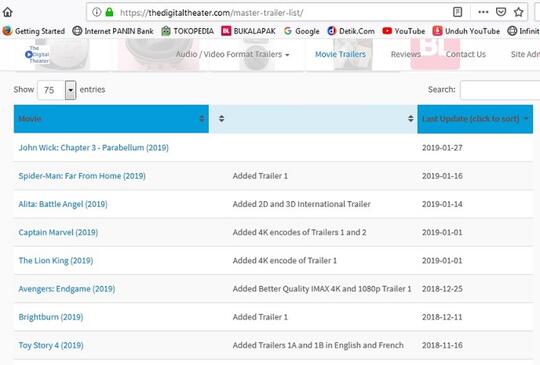This screenshot has height=365, width=540.
Task: Save the page to Pocket
Action: [501, 12]
